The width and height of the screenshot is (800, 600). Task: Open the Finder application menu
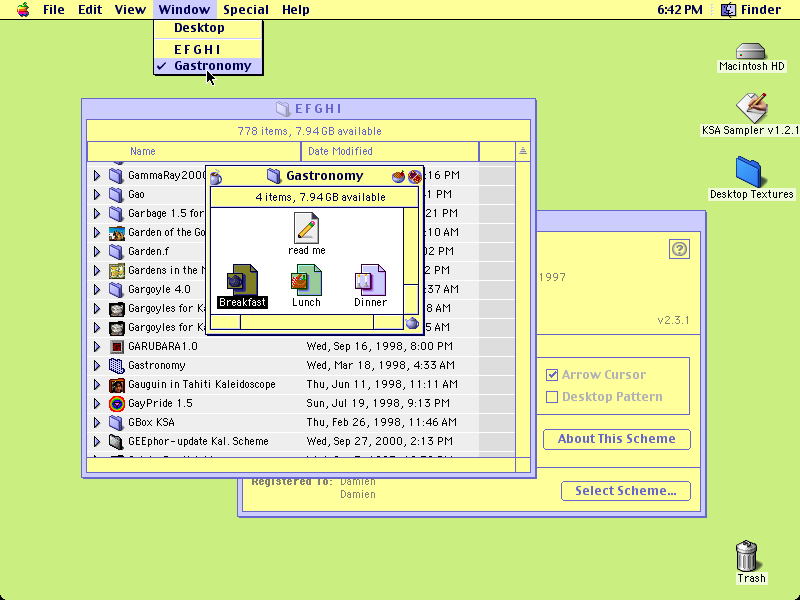(751, 9)
